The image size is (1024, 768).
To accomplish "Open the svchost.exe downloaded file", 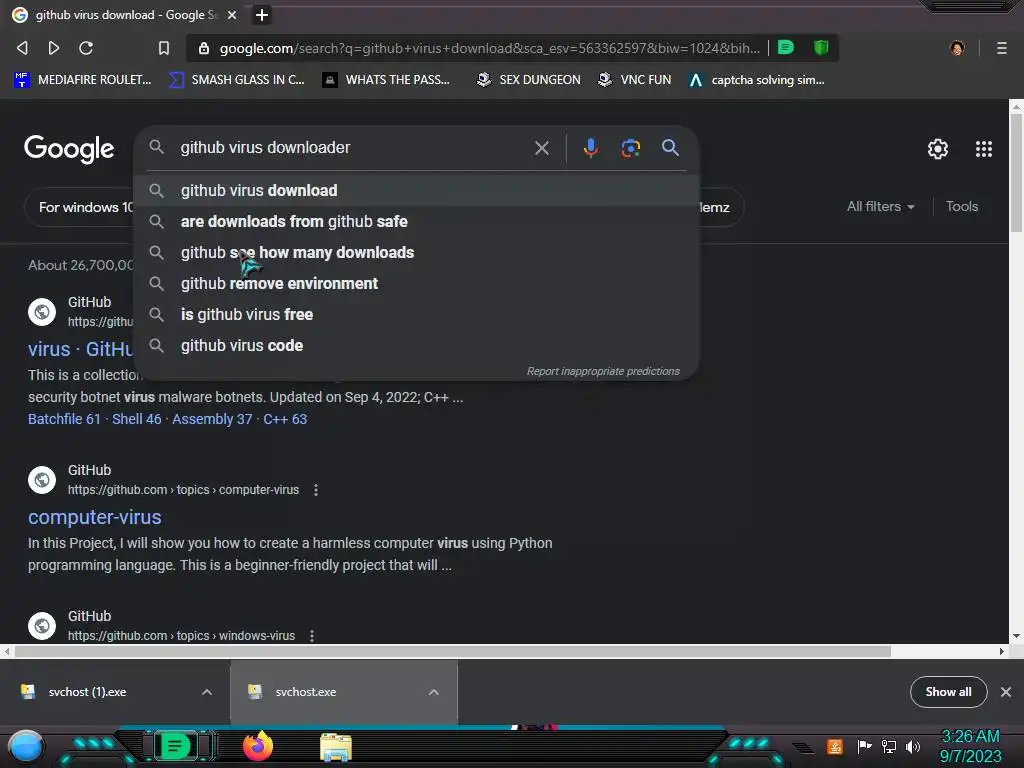I will 306,692.
